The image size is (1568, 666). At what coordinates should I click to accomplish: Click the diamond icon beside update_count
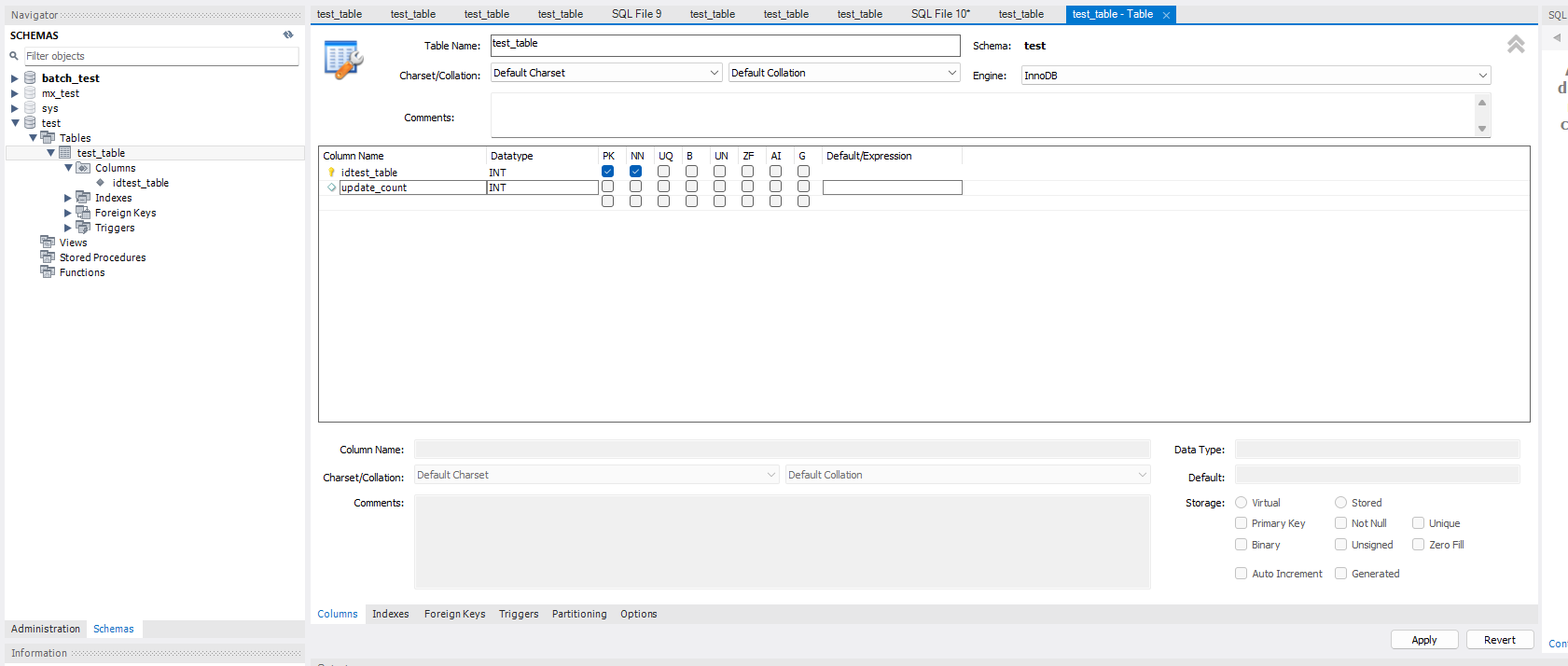(331, 187)
